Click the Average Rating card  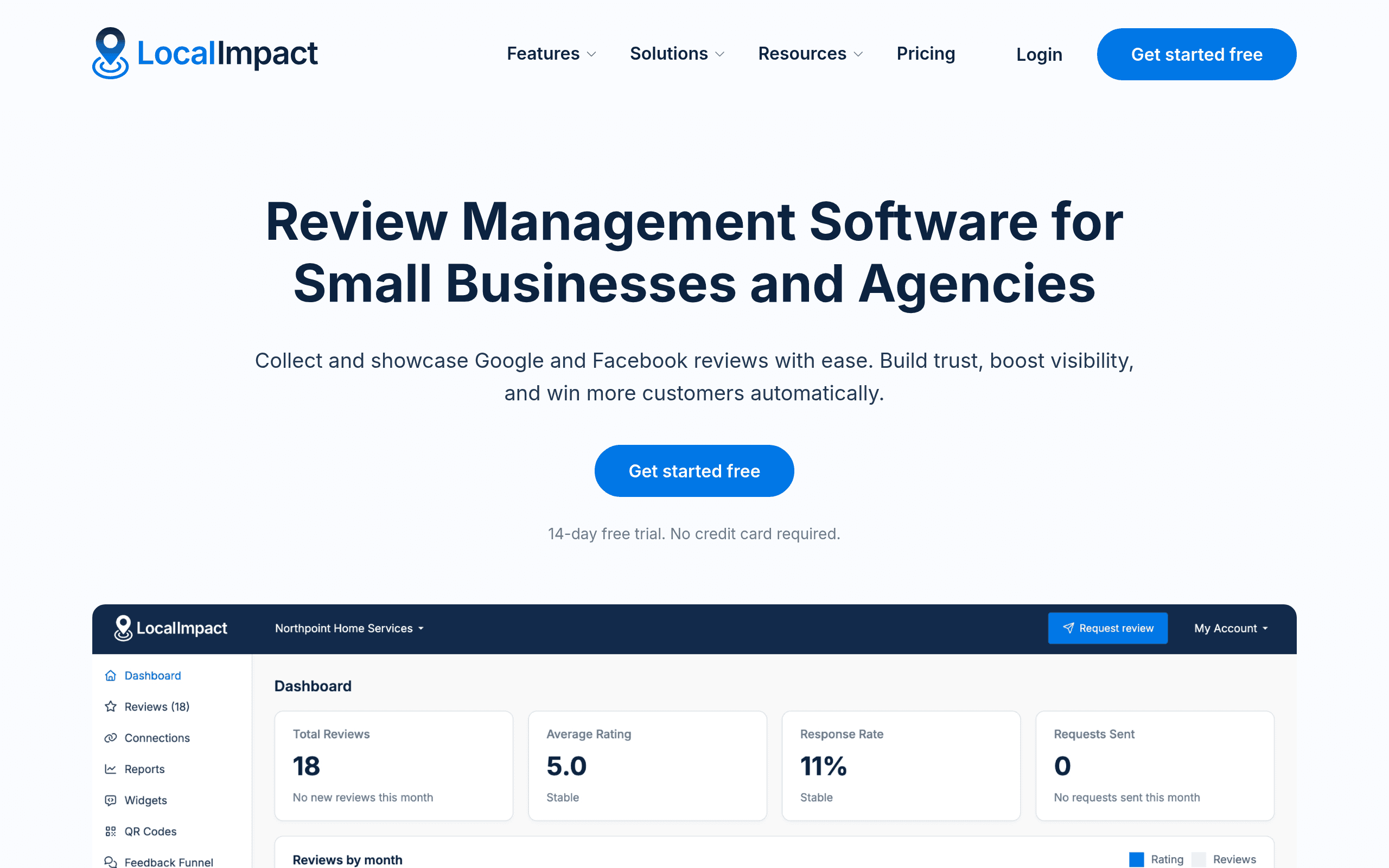[647, 766]
